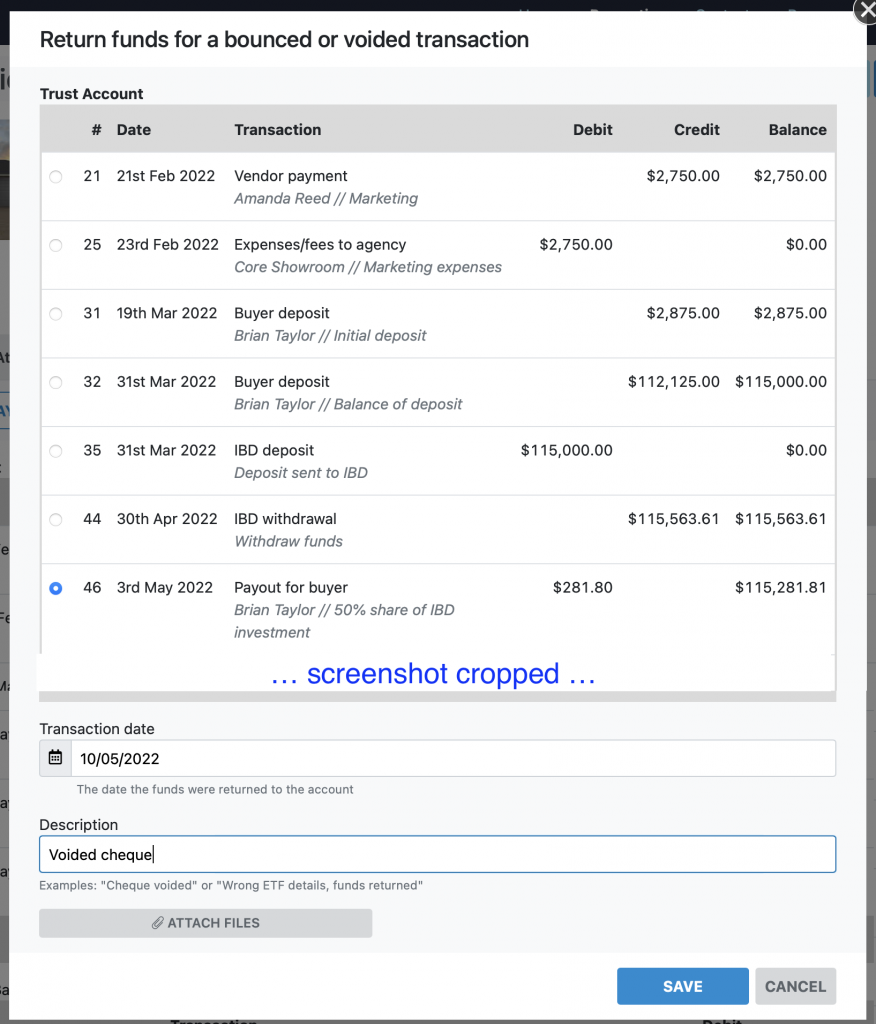This screenshot has width=876, height=1024.
Task: Select radio for transaction 32 Balance of deposit
Action: pyautogui.click(x=56, y=382)
